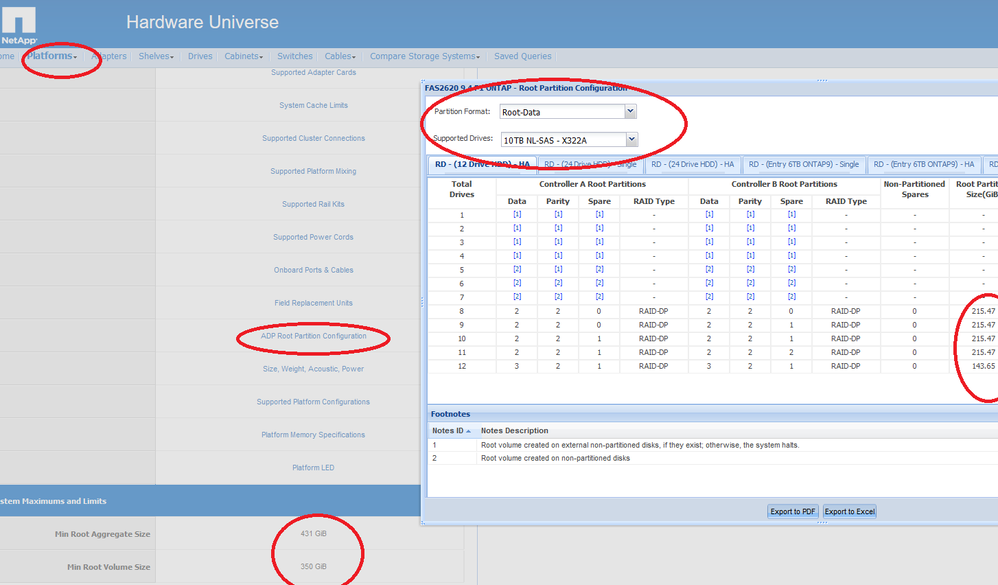Expand the Supported Drives combo box
The image size is (998, 585).
(x=631, y=140)
